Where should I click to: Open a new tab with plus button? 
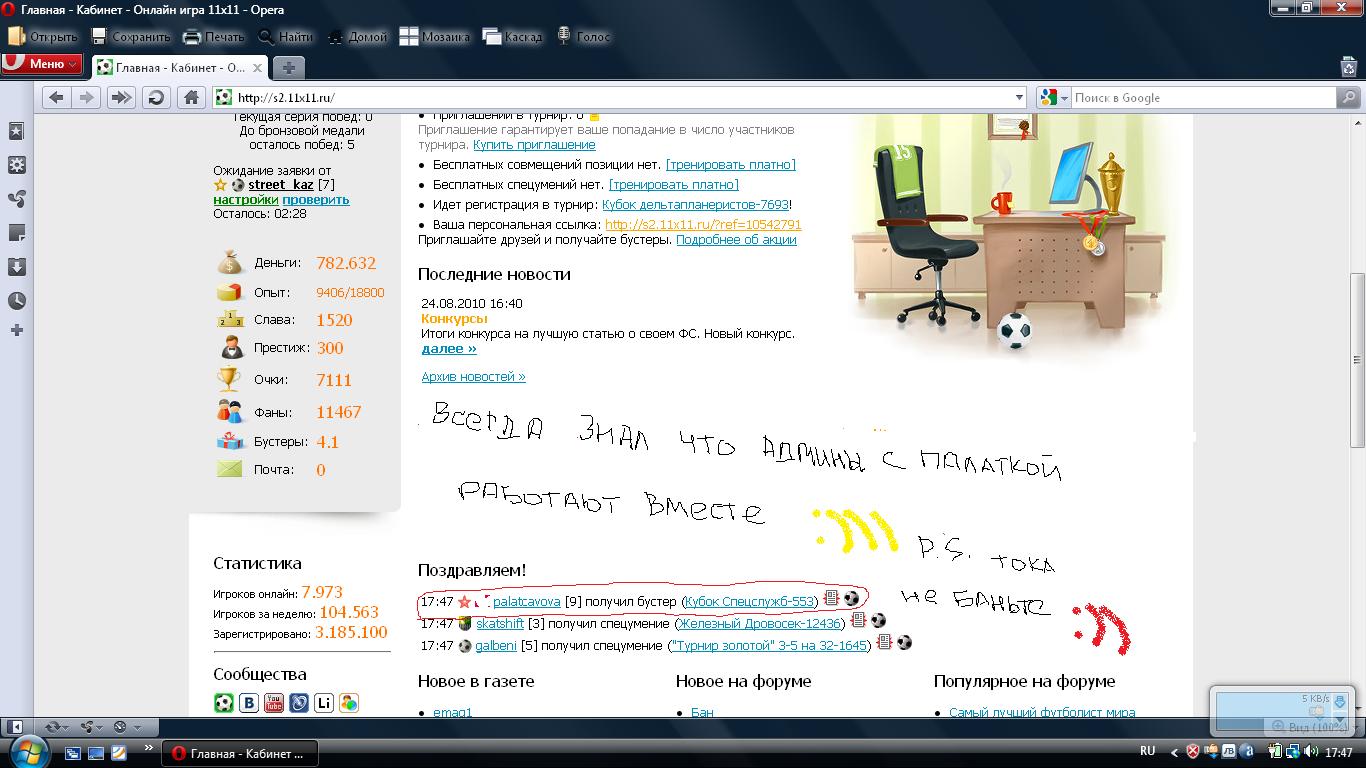click(x=288, y=68)
